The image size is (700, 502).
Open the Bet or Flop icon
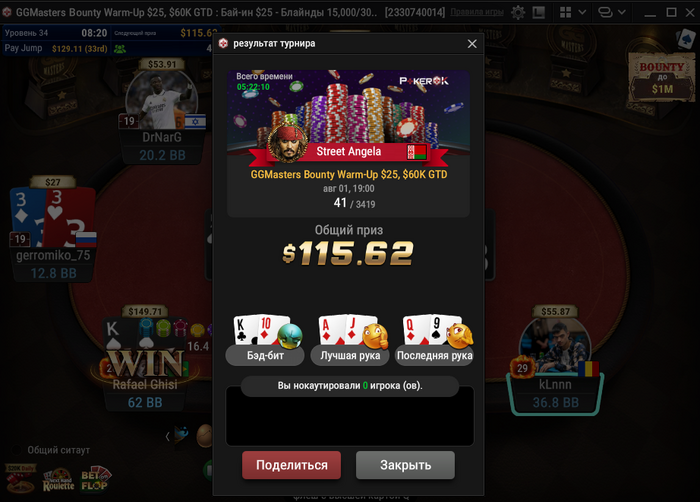click(95, 479)
